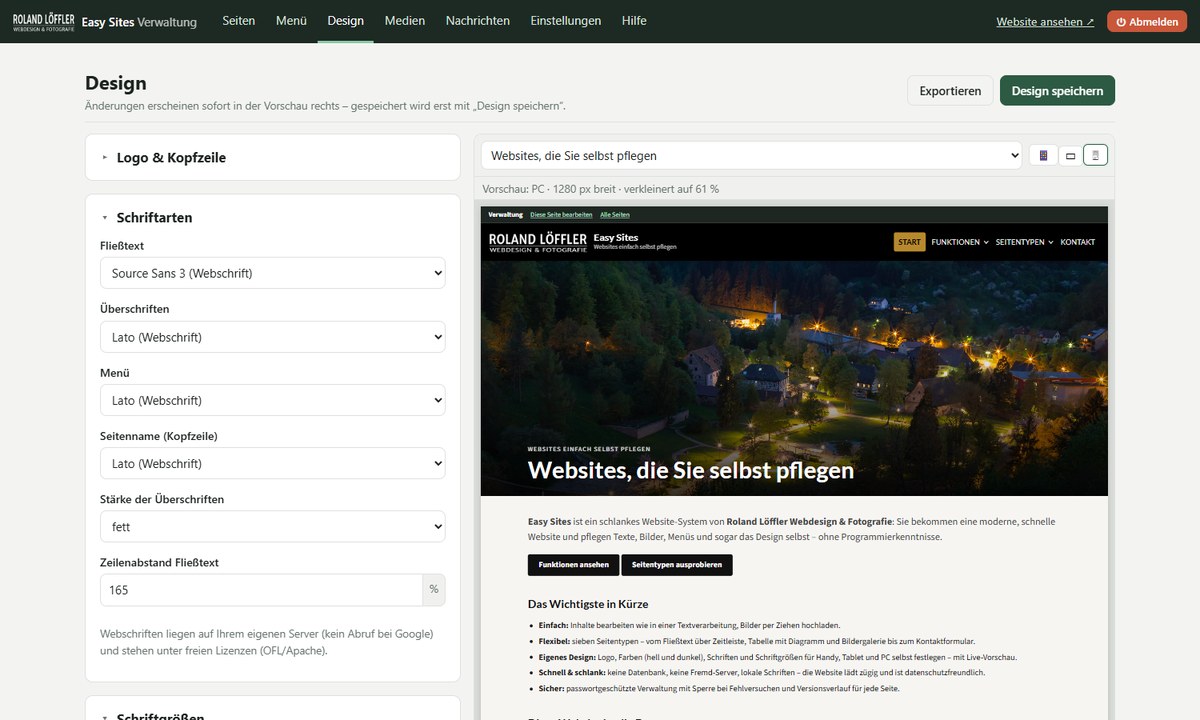Click Funktionen ansehen button in preview
Viewport: 1200px width, 720px height.
point(573,565)
